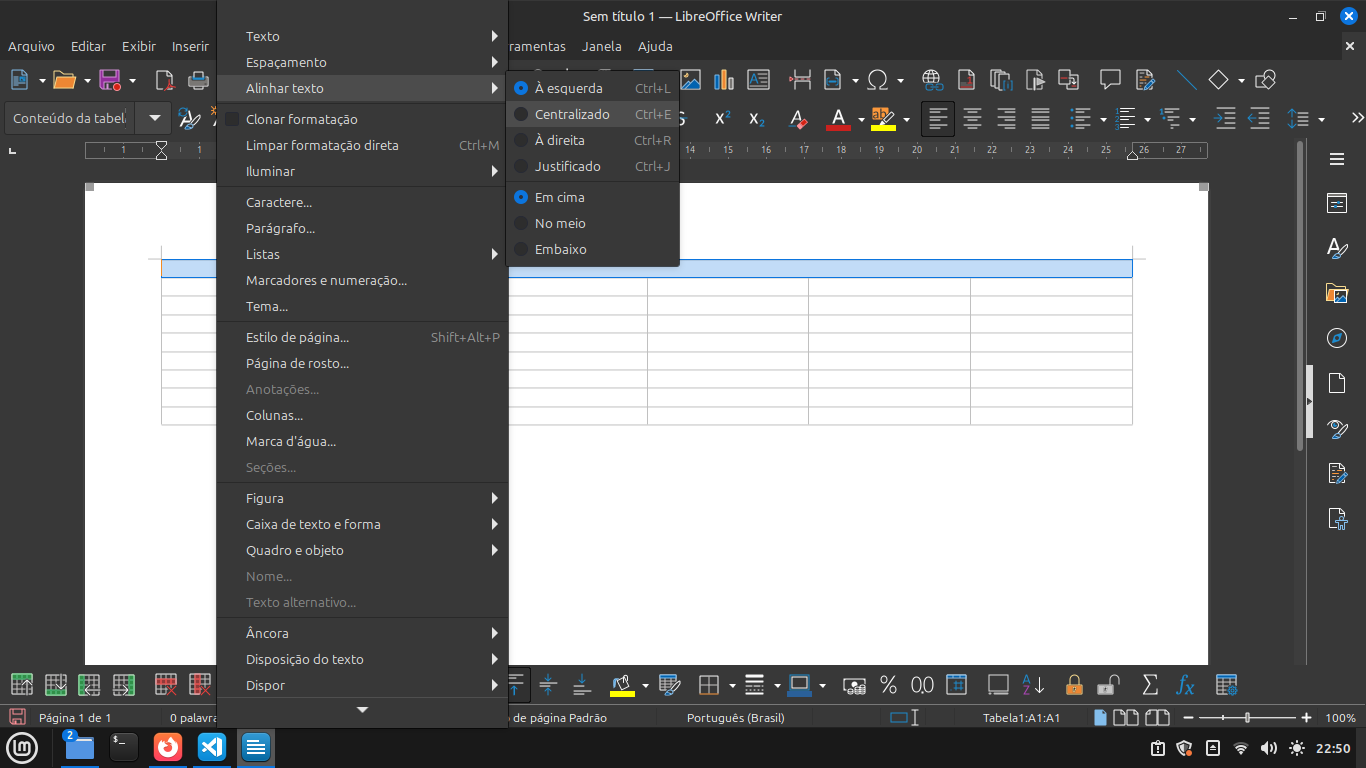
Task: Open the 'Listas' submenu
Action: pos(362,254)
